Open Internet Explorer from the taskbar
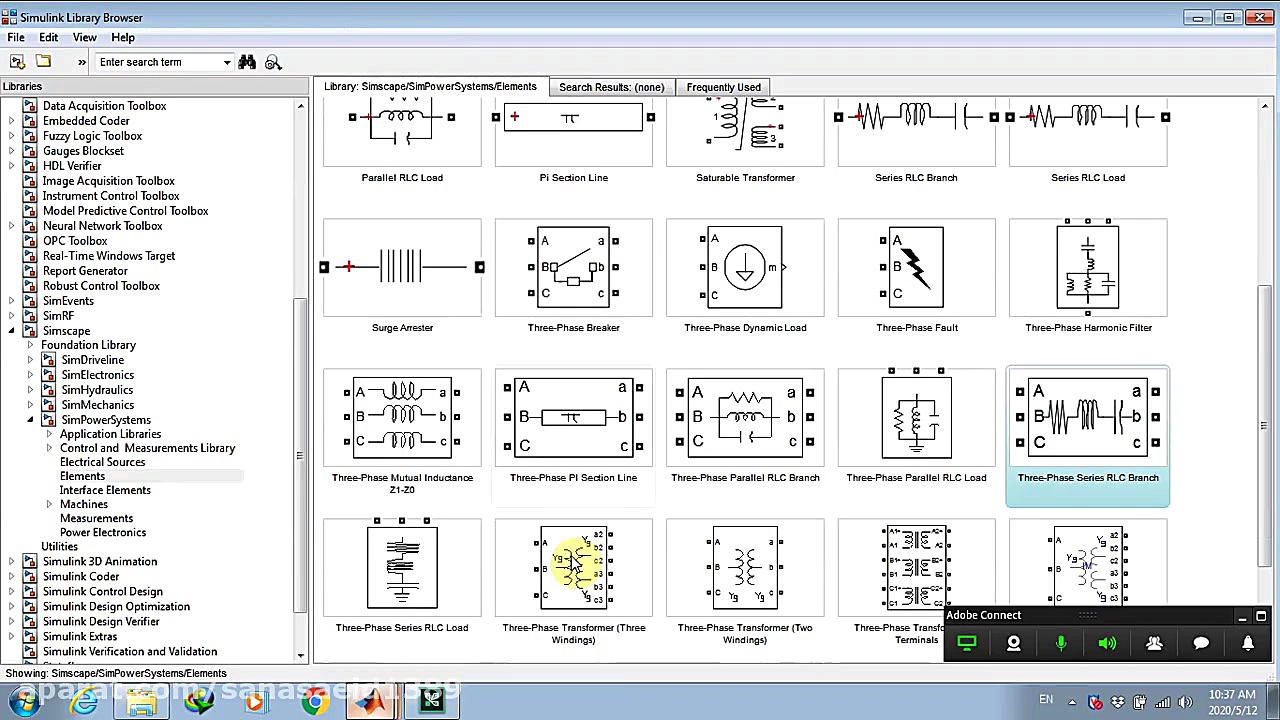 (x=84, y=701)
